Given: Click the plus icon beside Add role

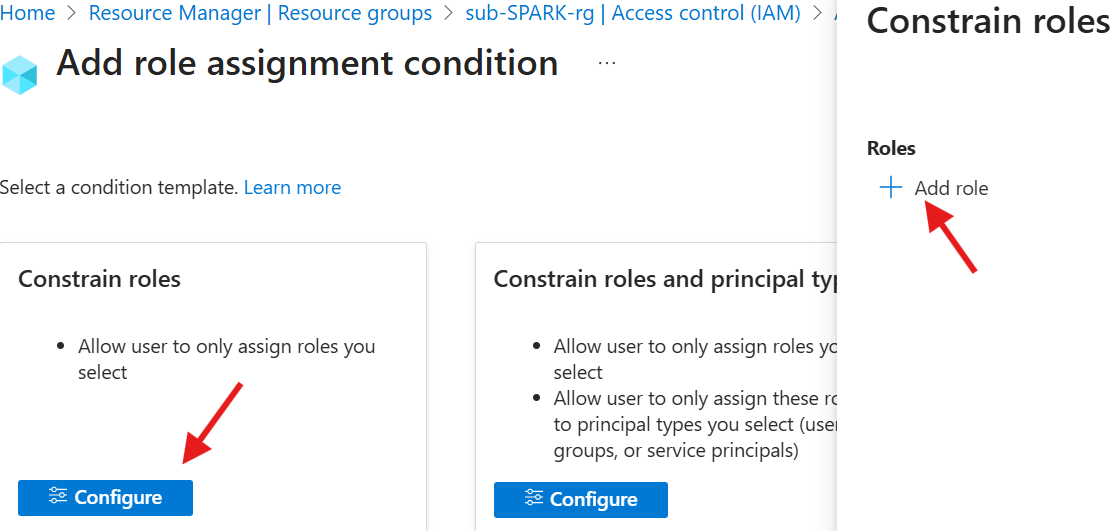Looking at the screenshot, I should [890, 187].
